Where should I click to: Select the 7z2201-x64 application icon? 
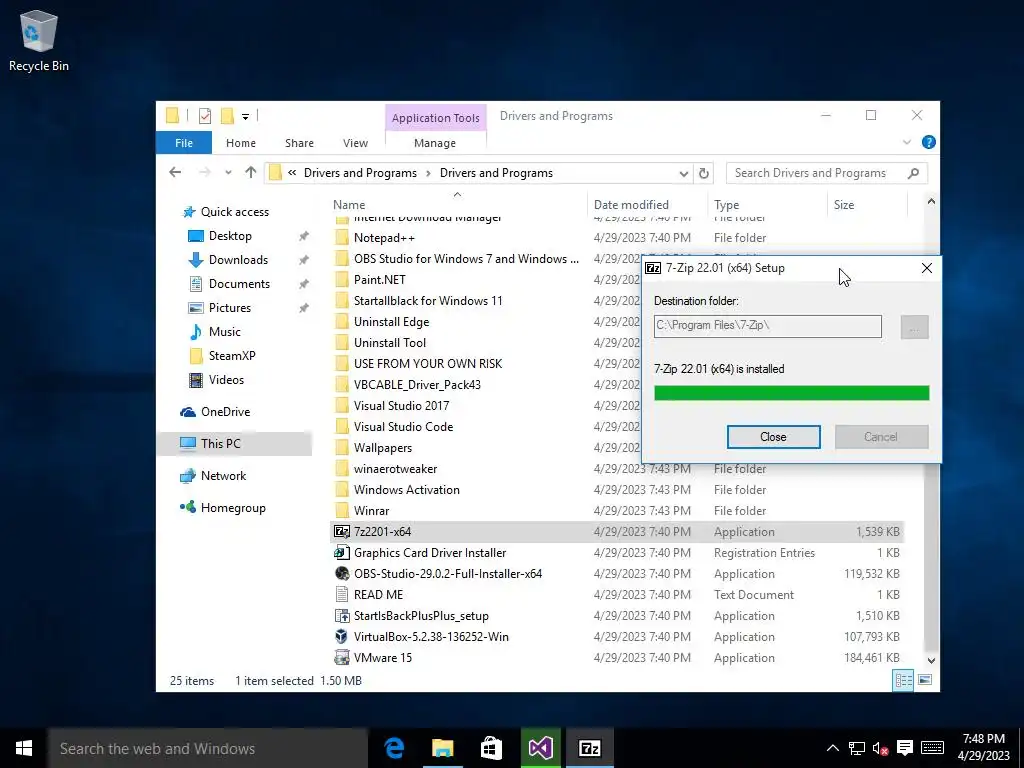342,532
